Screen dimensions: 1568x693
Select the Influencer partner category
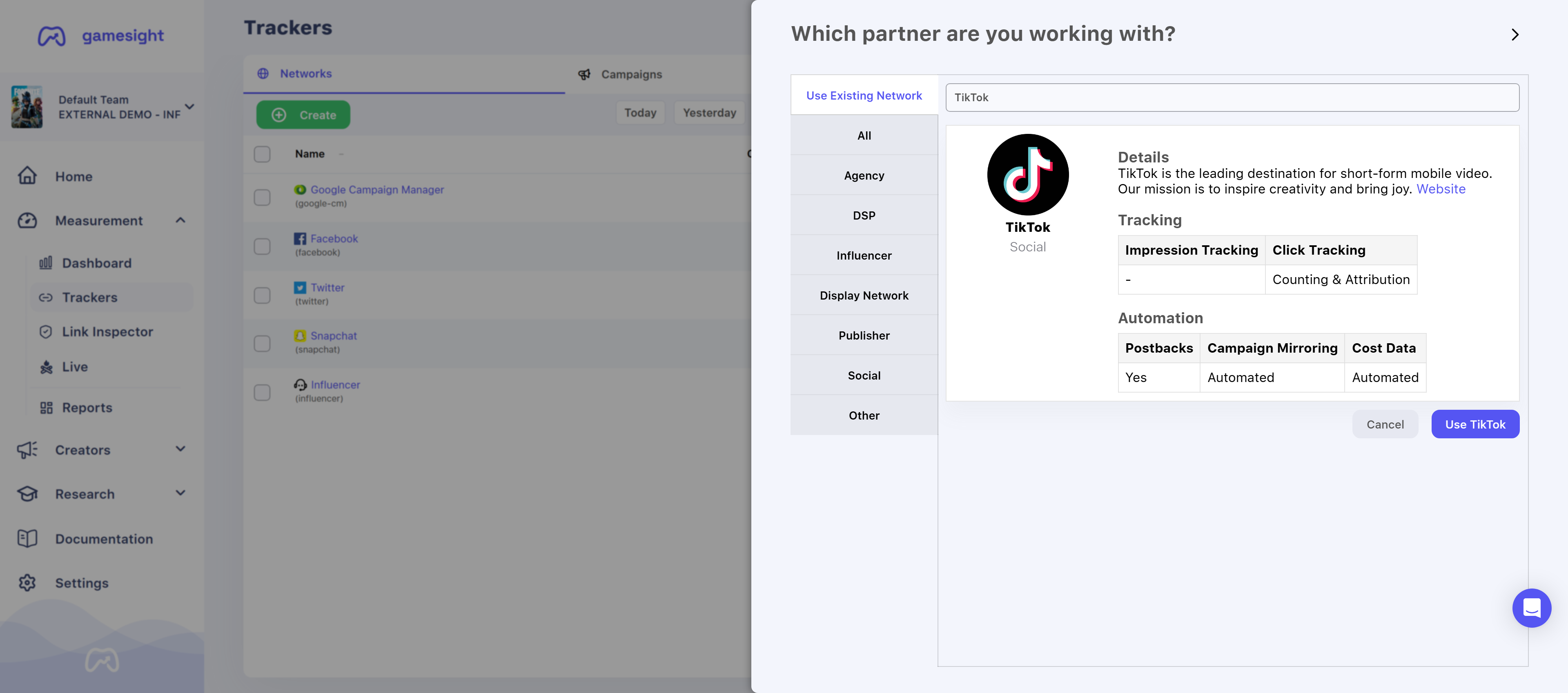point(864,255)
